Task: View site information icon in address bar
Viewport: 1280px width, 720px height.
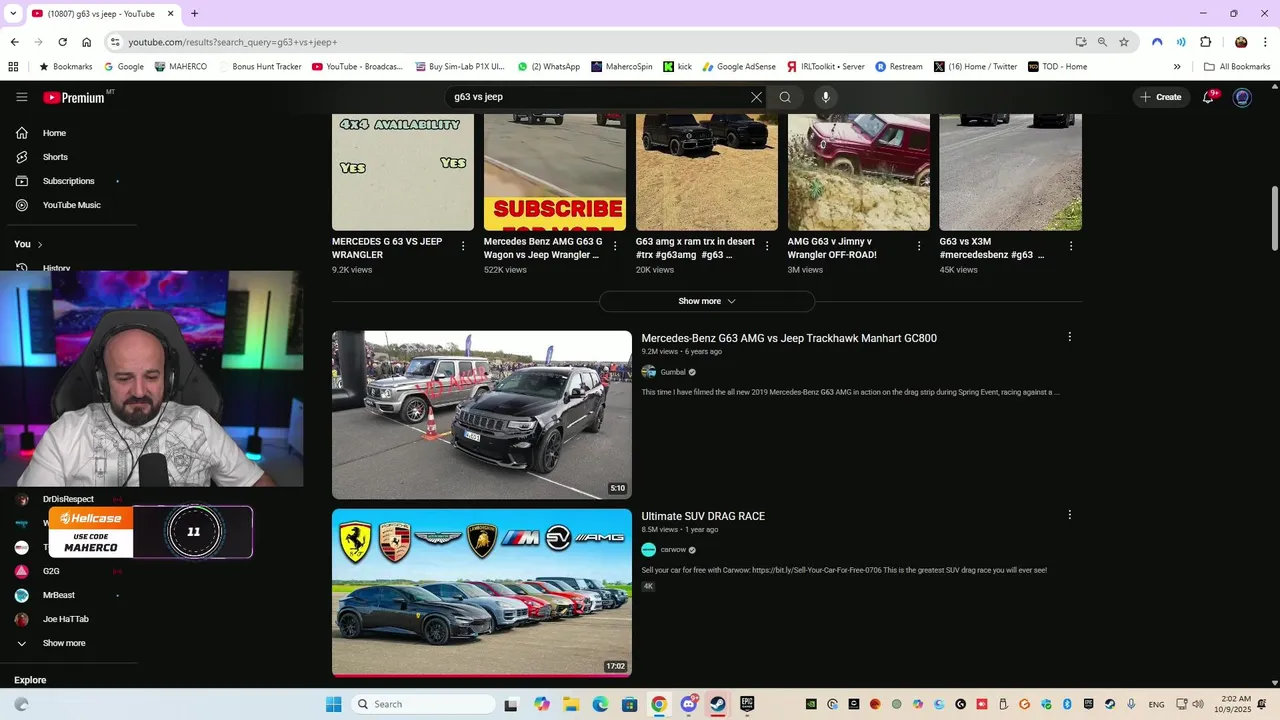Action: pyautogui.click(x=115, y=42)
